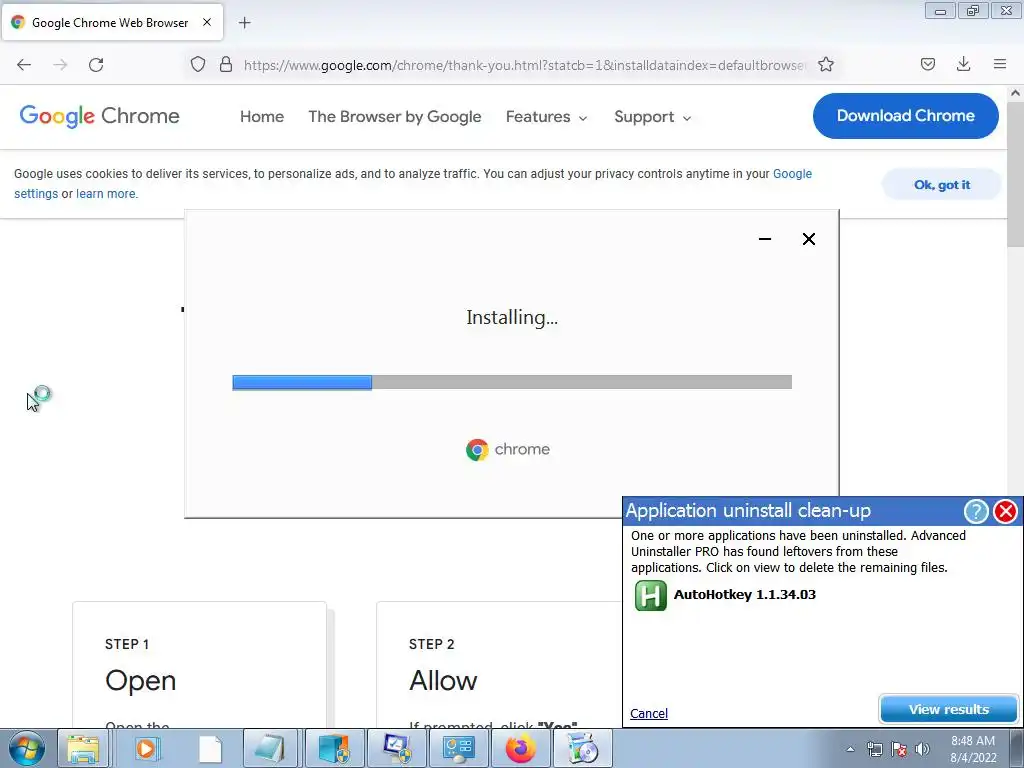Open the Firefox hamburger application menu

click(1000, 64)
